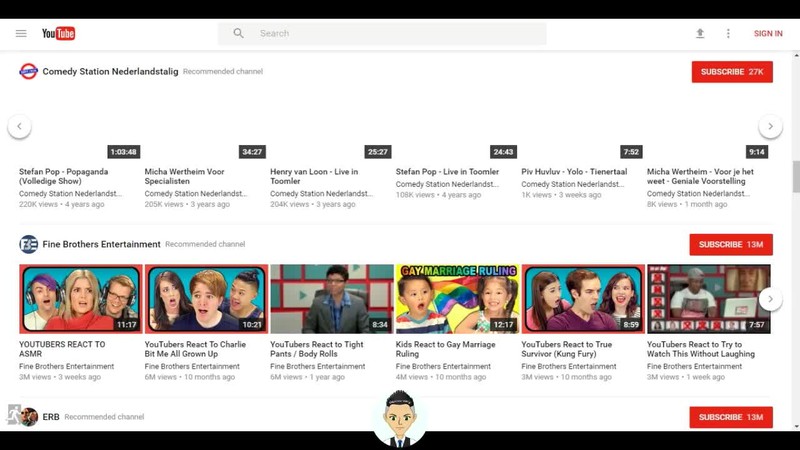
Task: Open YouTubers React to Tight Pants title
Action: (x=317, y=349)
